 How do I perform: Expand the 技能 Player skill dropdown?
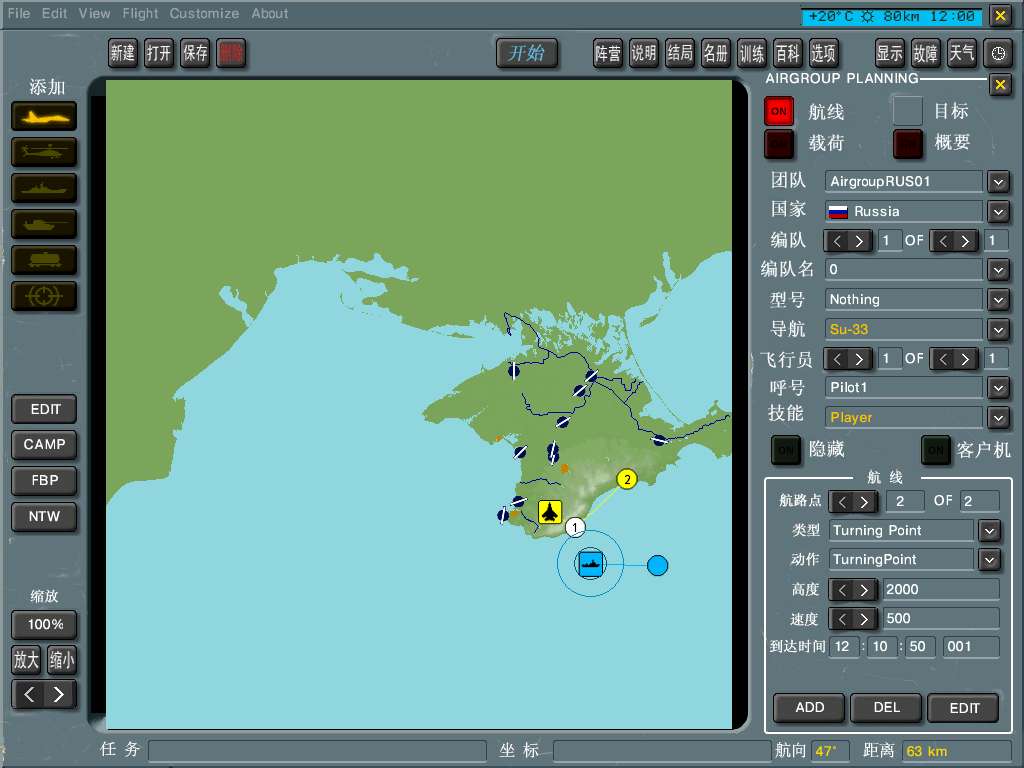998,417
